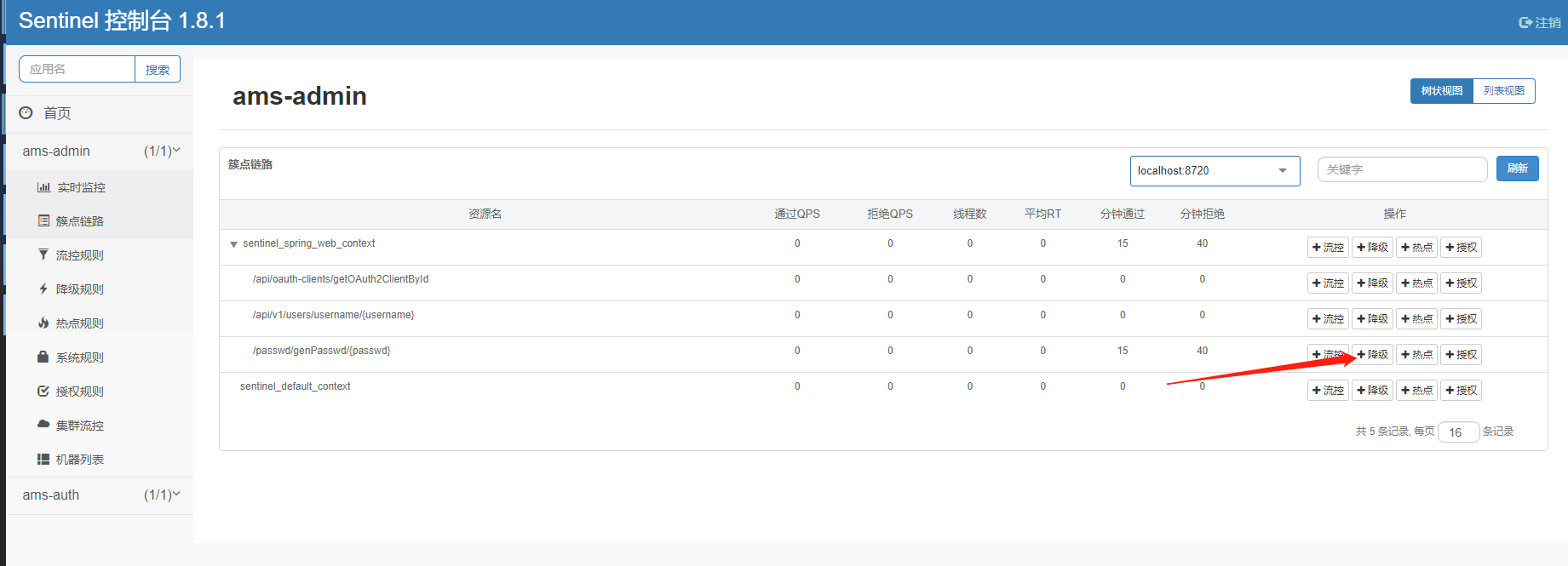Add 流控 rule for /api/v1/users/username/{username}
Screen dimensions: 1568x566
tap(1329, 319)
